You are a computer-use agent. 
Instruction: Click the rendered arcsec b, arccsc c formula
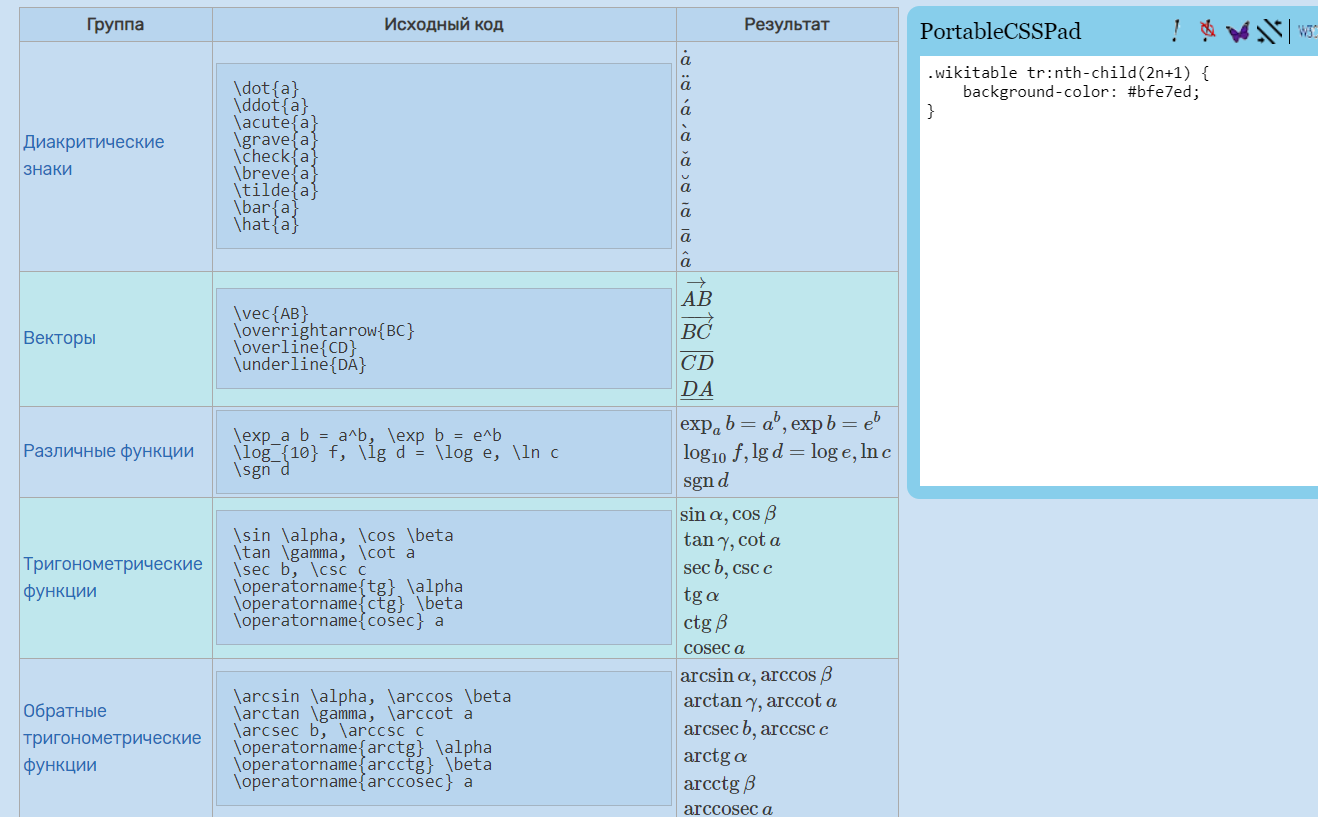tap(756, 729)
